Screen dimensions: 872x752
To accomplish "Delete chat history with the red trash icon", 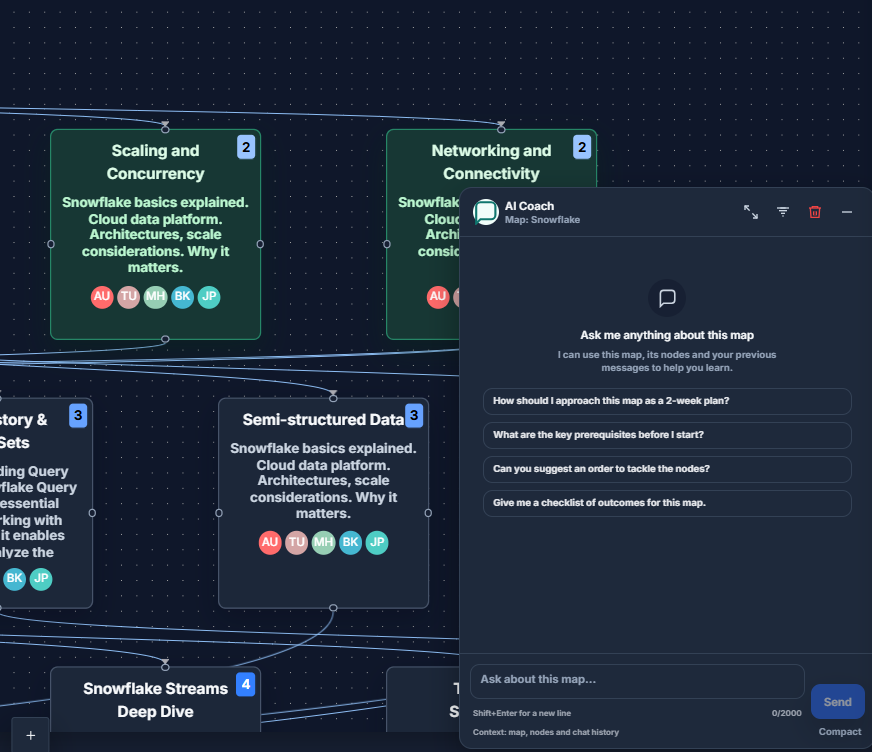I will [x=815, y=212].
